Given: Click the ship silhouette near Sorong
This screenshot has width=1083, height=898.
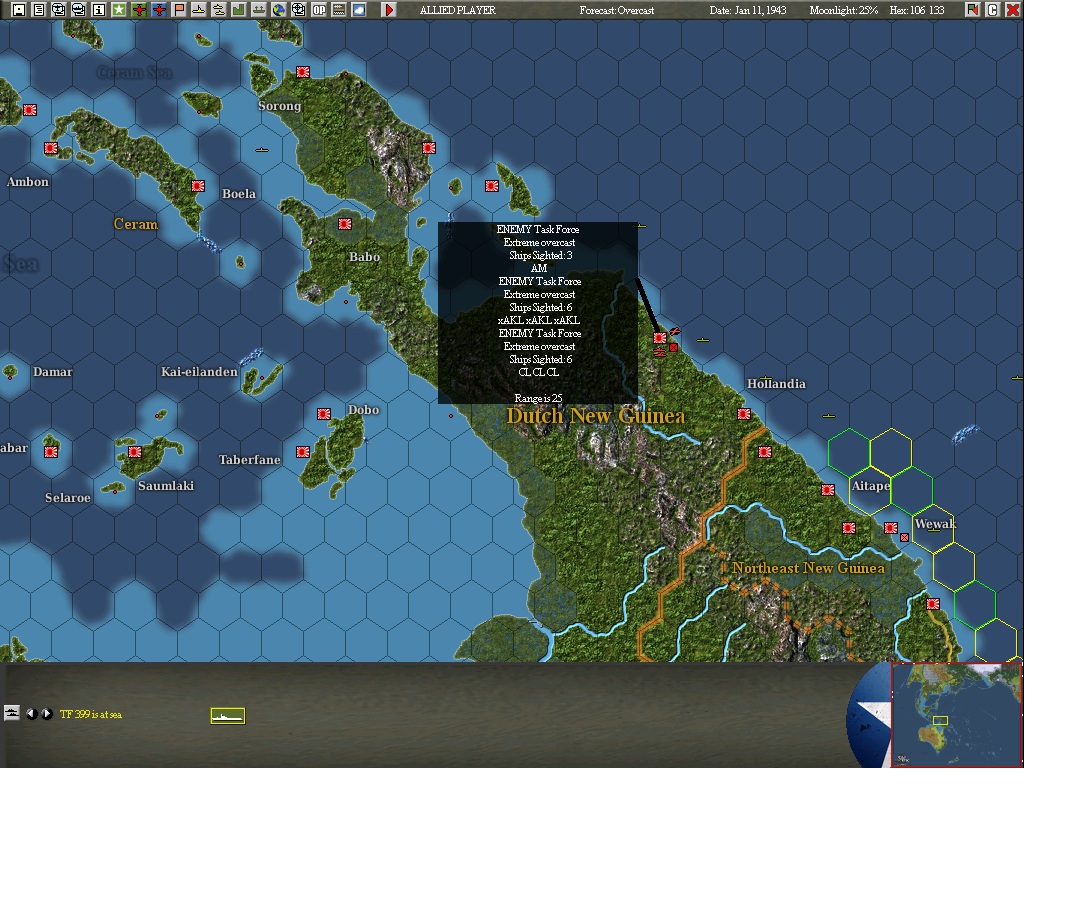Looking at the screenshot, I should click(x=262, y=149).
